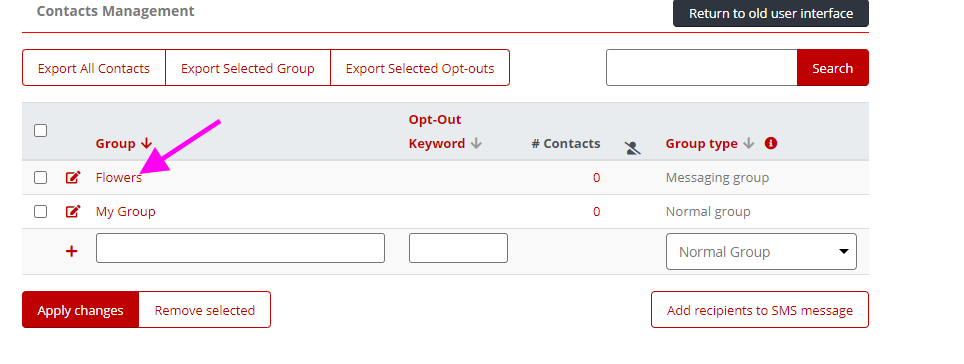Click the new group name input
This screenshot has width=964, height=364.
[x=240, y=248]
